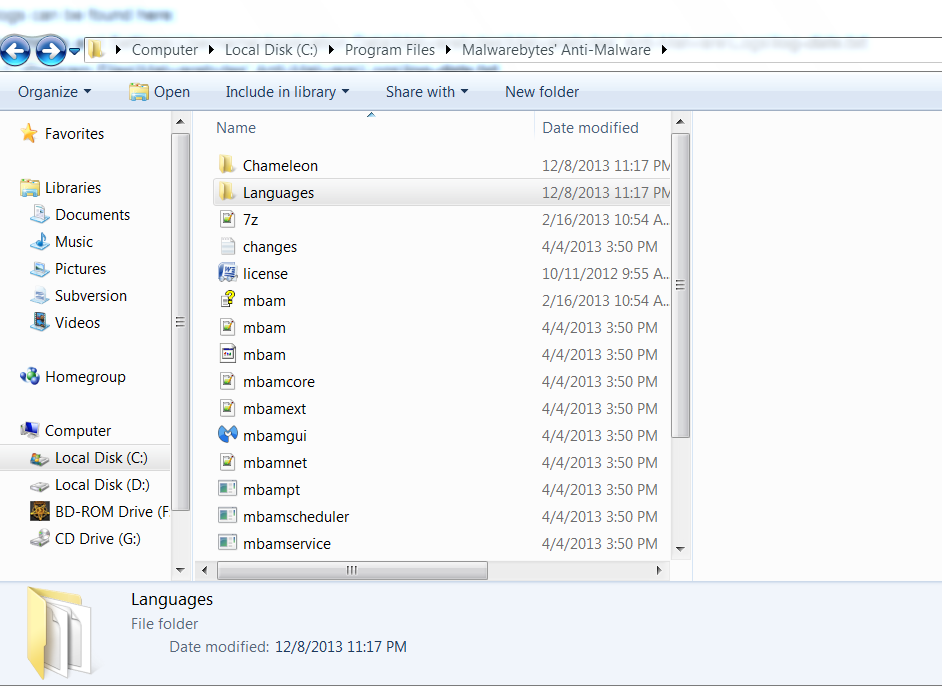942x688 pixels.
Task: Select the mbamgui application
Action: click(275, 436)
